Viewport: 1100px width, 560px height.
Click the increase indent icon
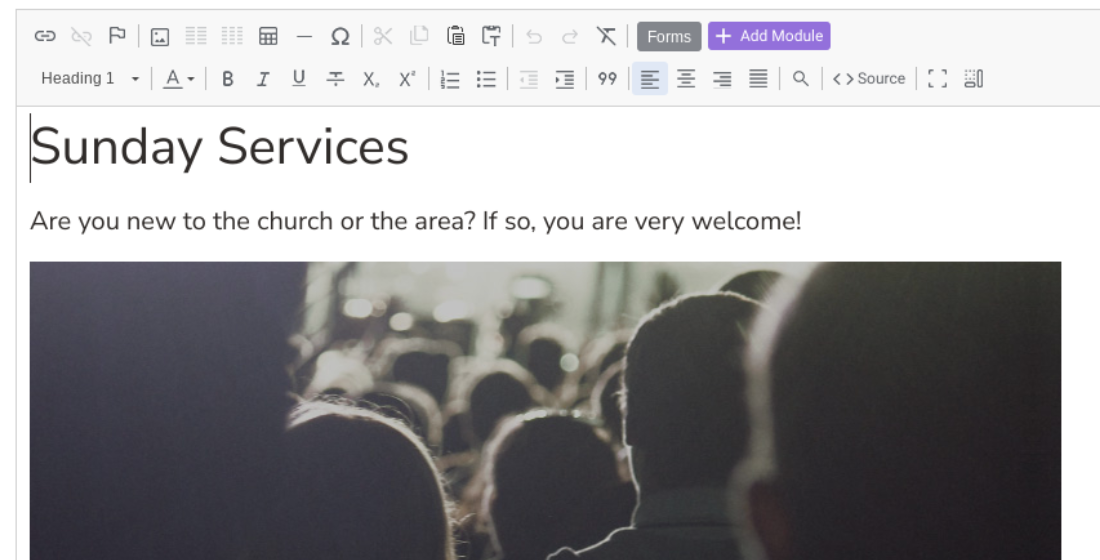(565, 79)
